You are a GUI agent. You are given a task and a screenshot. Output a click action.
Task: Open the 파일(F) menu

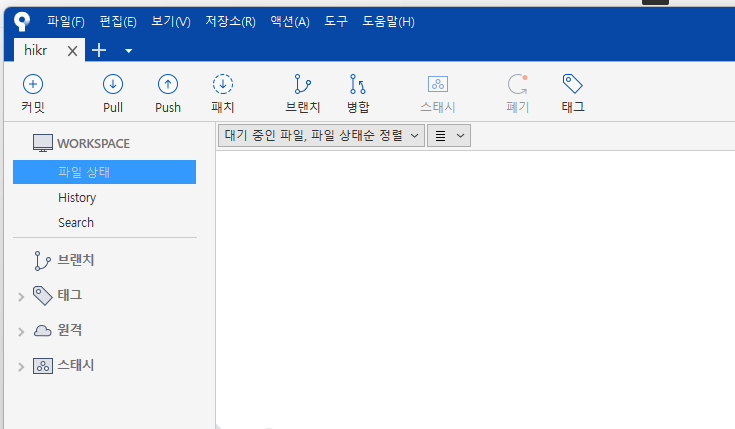pos(66,22)
